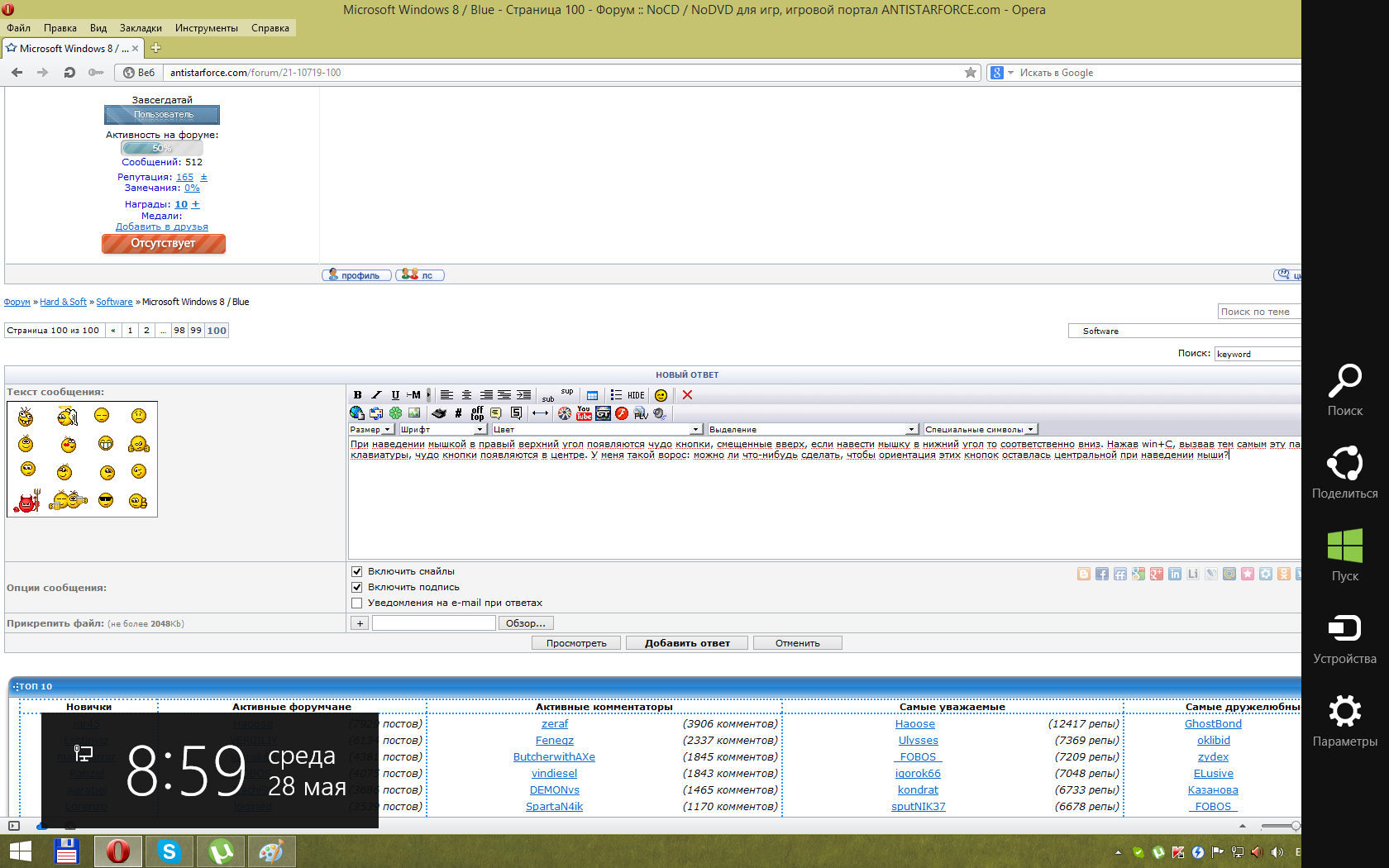Open the Search charm (Поиск)

(x=1345, y=390)
